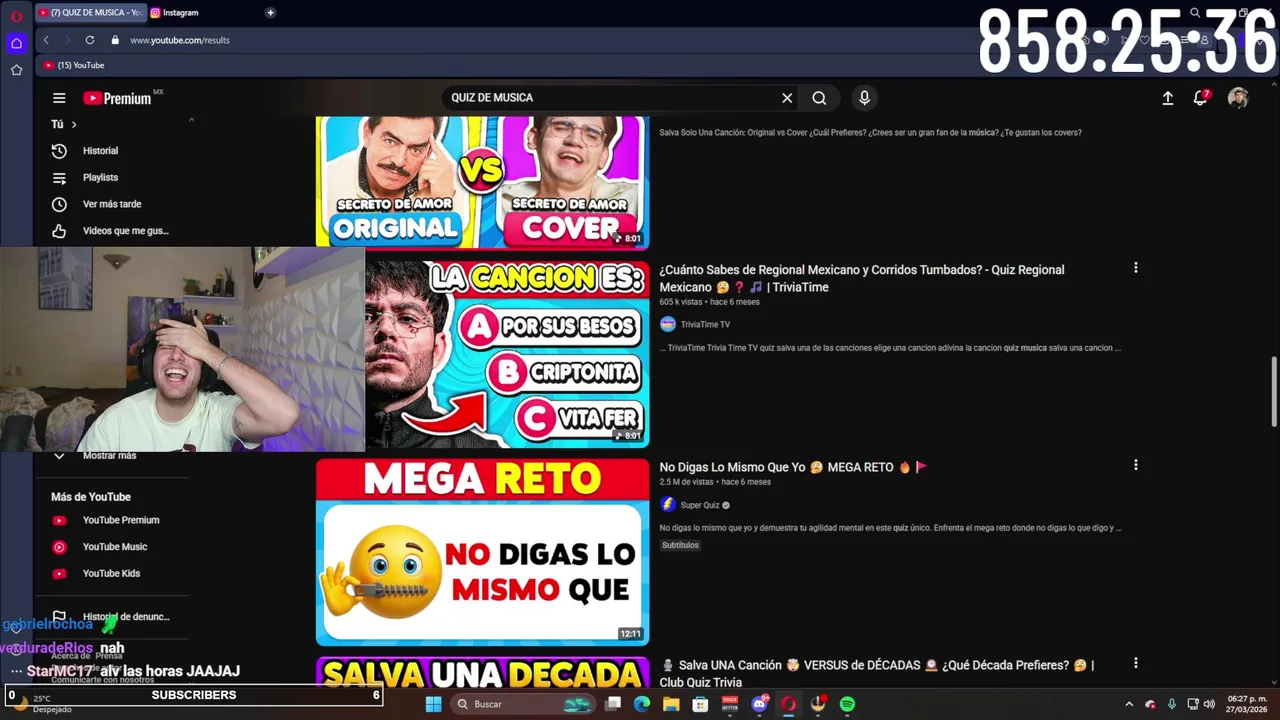The image size is (1280, 720).
Task: Open Ver más tarde list
Action: pyautogui.click(x=111, y=204)
